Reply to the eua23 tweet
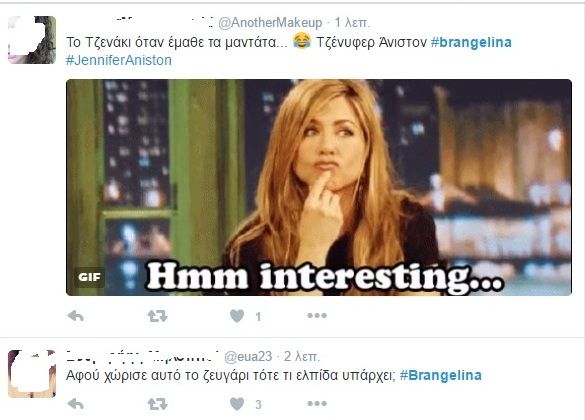 click(x=76, y=404)
